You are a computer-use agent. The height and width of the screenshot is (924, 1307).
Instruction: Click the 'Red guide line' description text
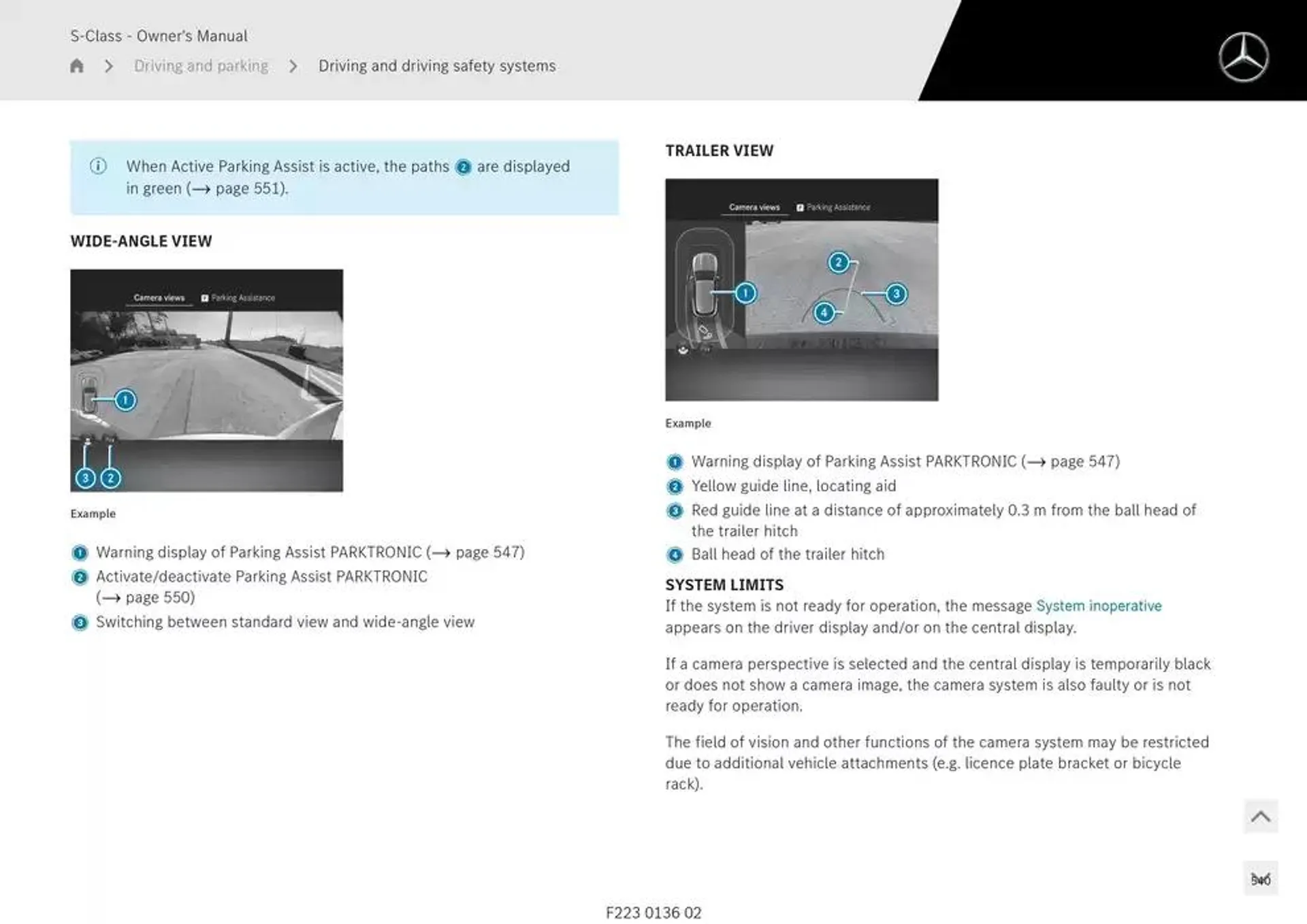(943, 521)
